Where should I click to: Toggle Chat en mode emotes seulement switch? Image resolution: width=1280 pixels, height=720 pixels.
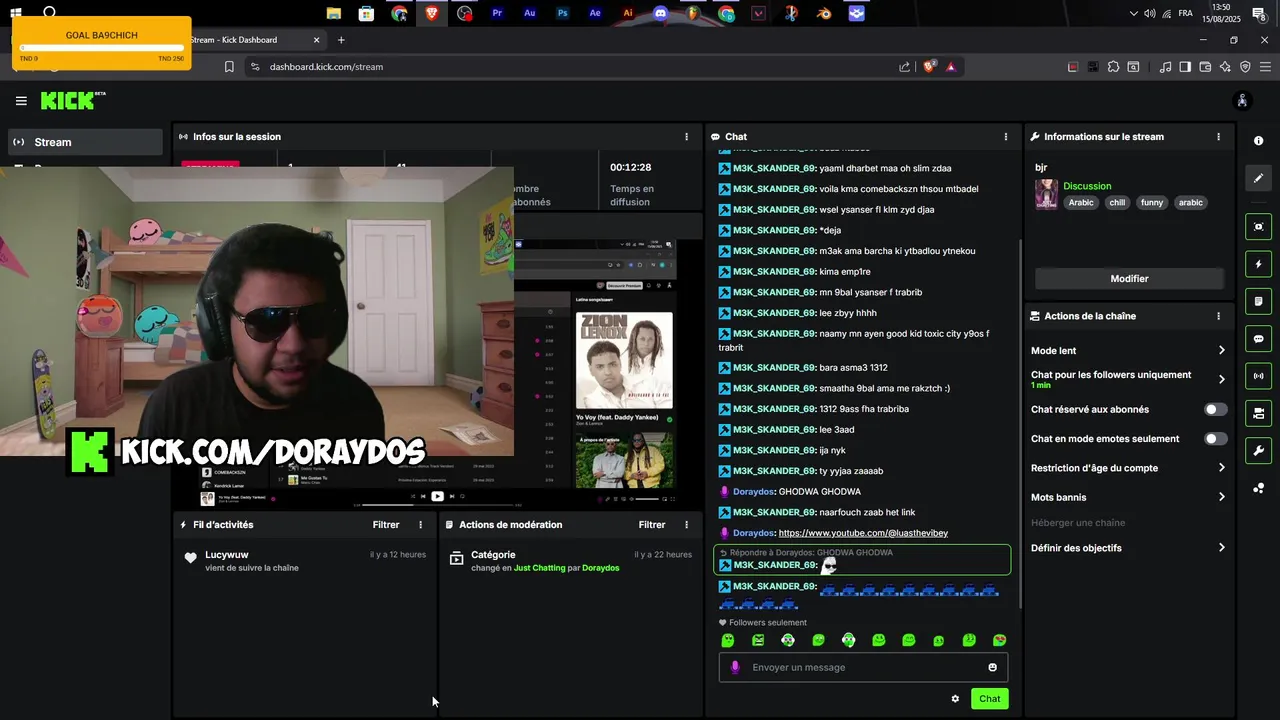(1215, 439)
